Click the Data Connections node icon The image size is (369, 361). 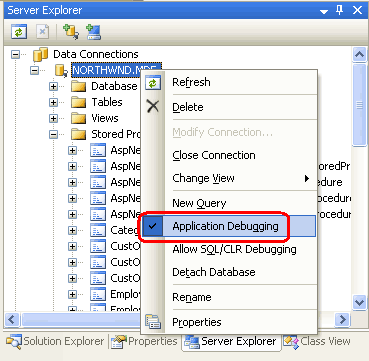pos(40,54)
